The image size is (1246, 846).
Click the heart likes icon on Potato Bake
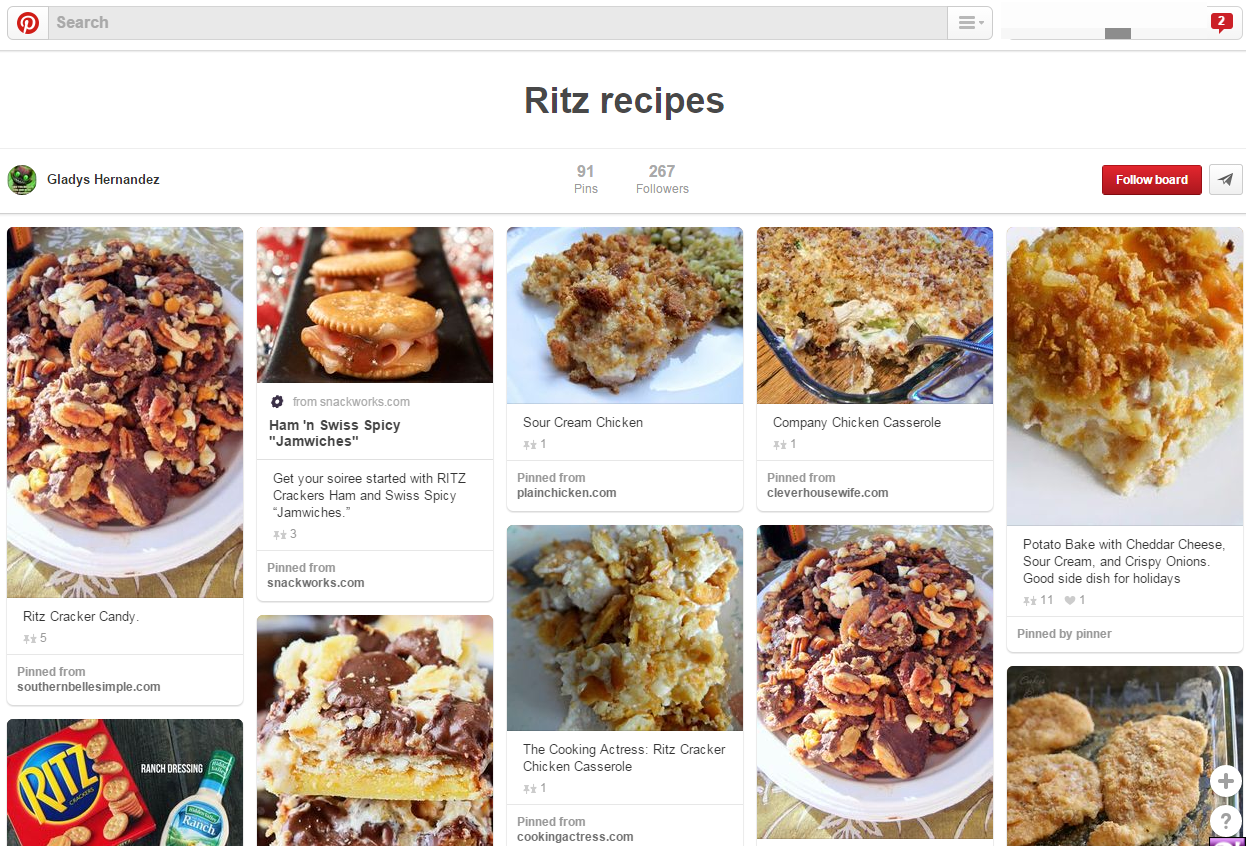pyautogui.click(x=1069, y=600)
